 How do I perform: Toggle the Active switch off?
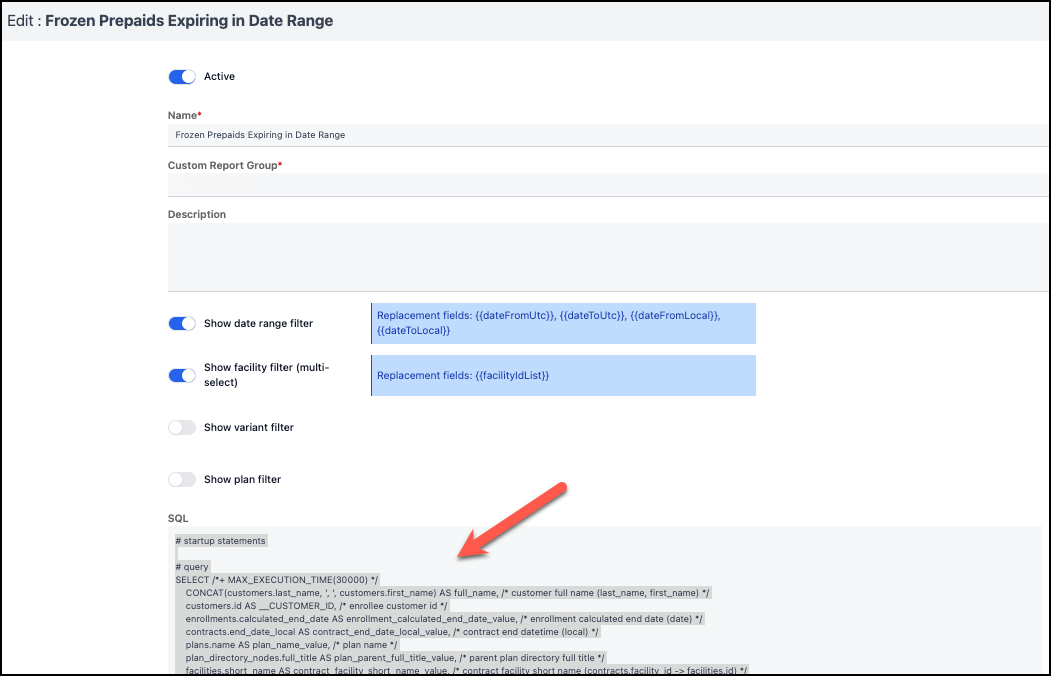tap(182, 77)
